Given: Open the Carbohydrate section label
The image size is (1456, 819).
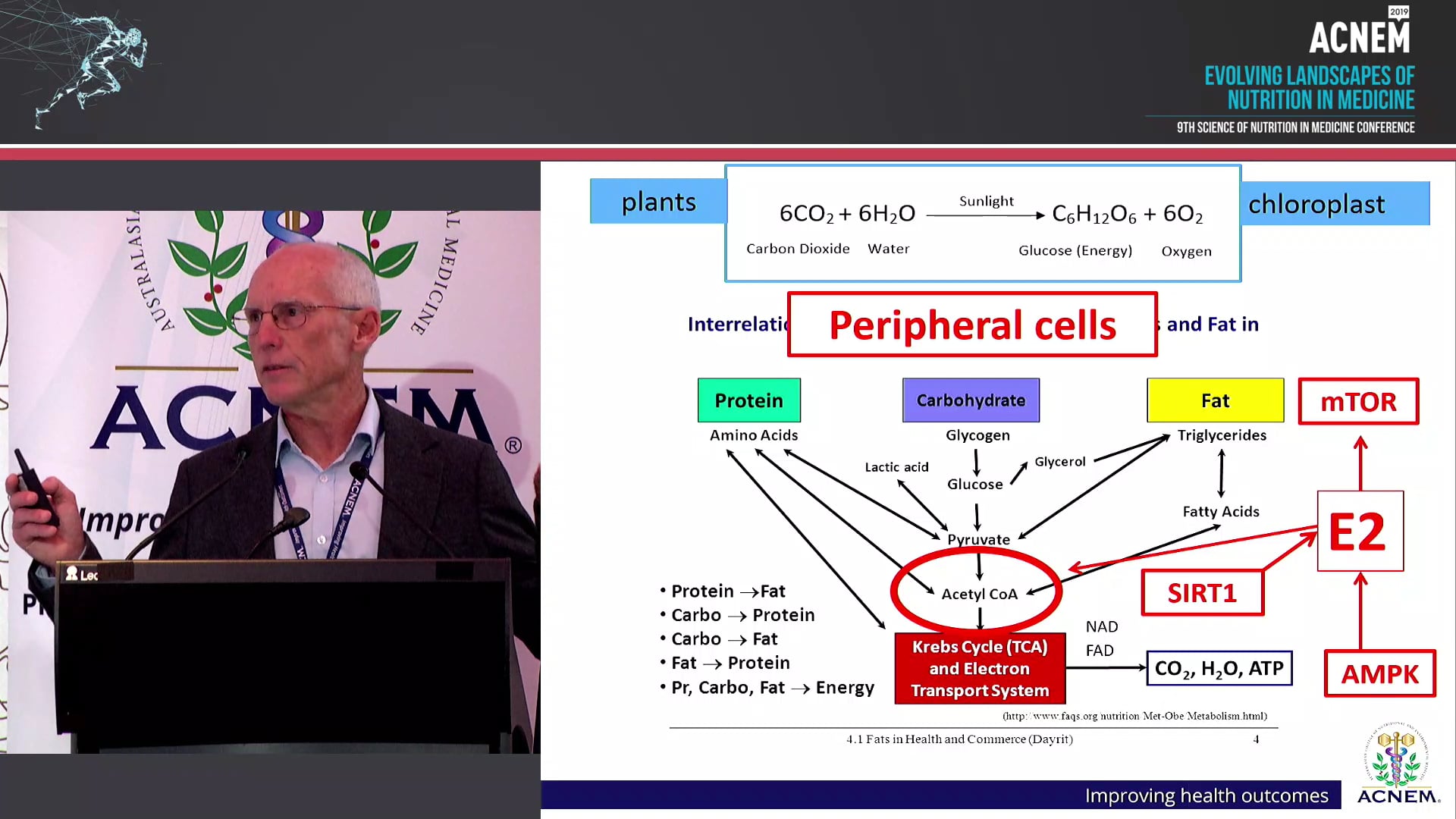Looking at the screenshot, I should coord(971,400).
